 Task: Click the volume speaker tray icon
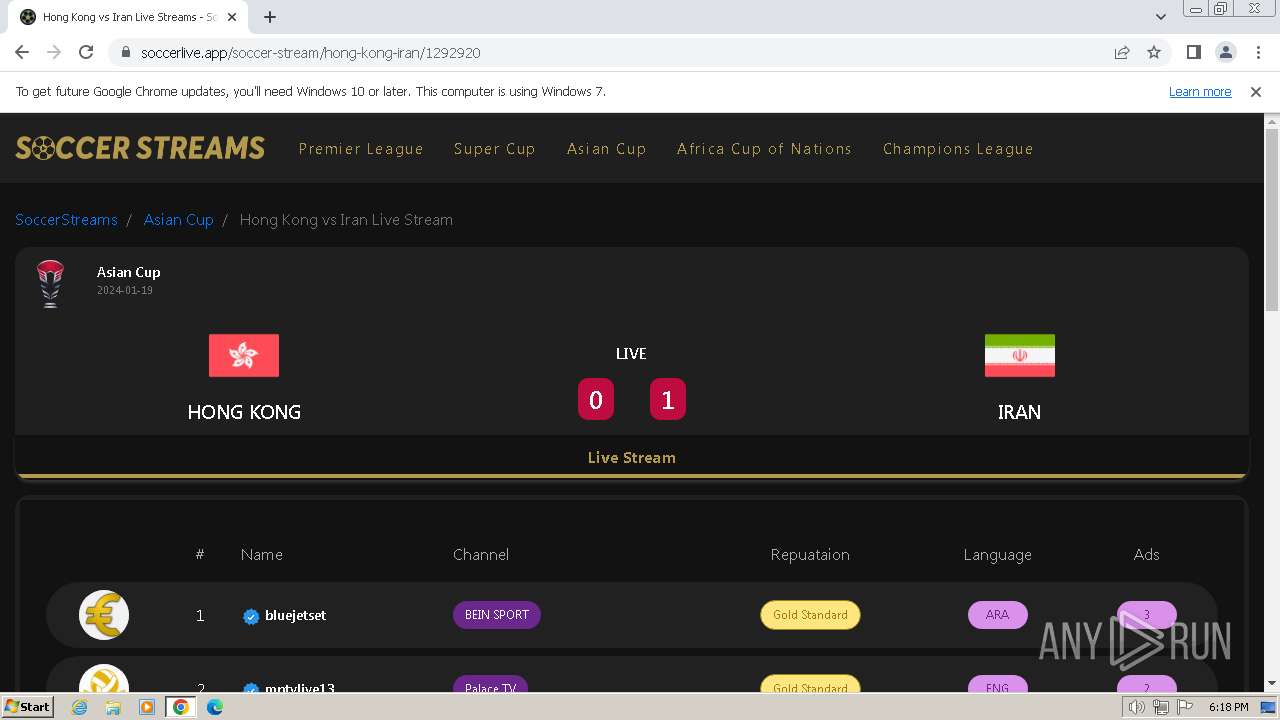click(1137, 707)
